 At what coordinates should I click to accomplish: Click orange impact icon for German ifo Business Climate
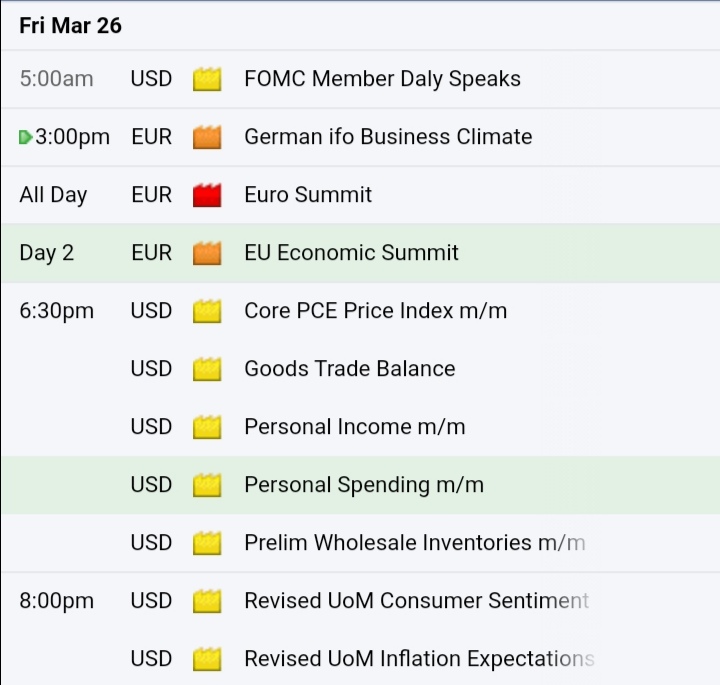[207, 137]
